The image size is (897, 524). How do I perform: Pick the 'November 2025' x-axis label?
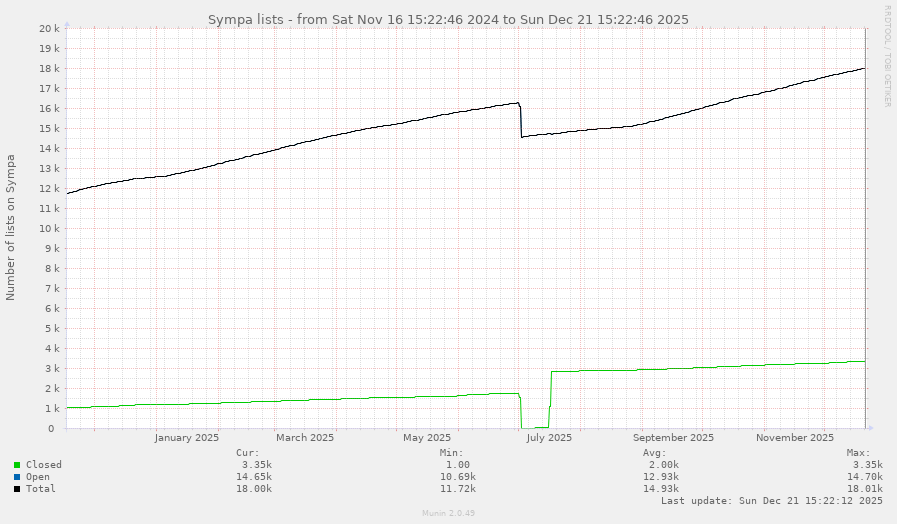point(794,437)
